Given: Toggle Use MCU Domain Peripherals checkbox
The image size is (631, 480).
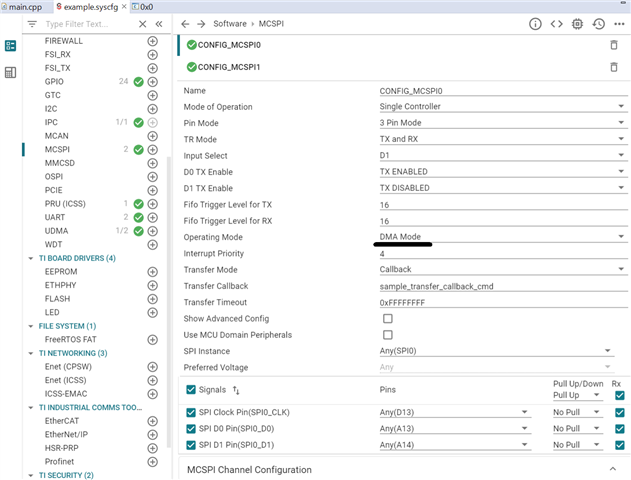Looking at the screenshot, I should pyautogui.click(x=388, y=334).
